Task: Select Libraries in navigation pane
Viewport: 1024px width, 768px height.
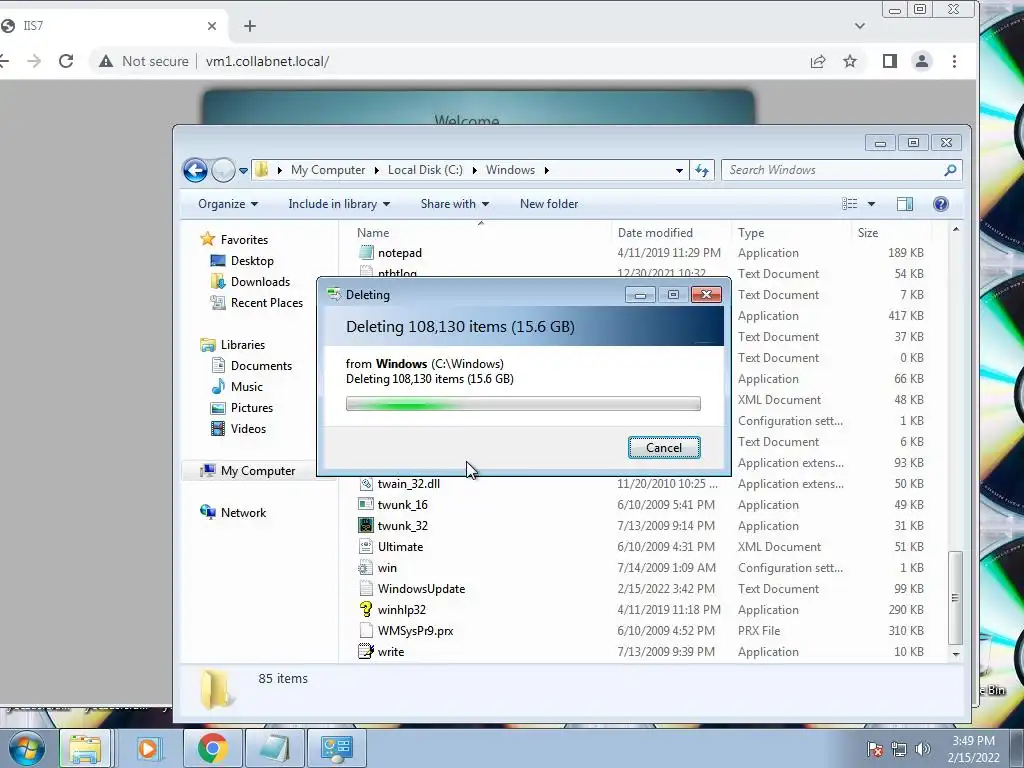Action: (242, 345)
